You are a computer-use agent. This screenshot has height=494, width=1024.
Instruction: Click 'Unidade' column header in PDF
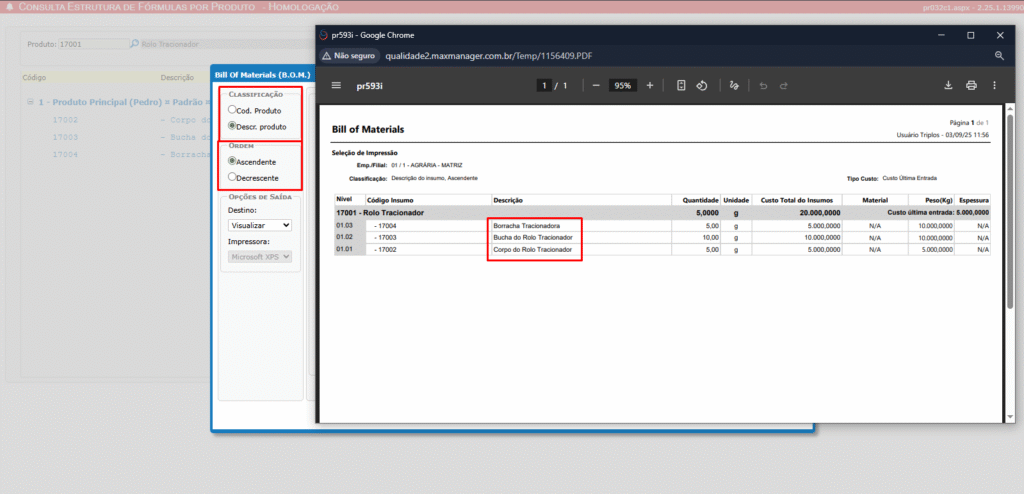tap(737, 200)
